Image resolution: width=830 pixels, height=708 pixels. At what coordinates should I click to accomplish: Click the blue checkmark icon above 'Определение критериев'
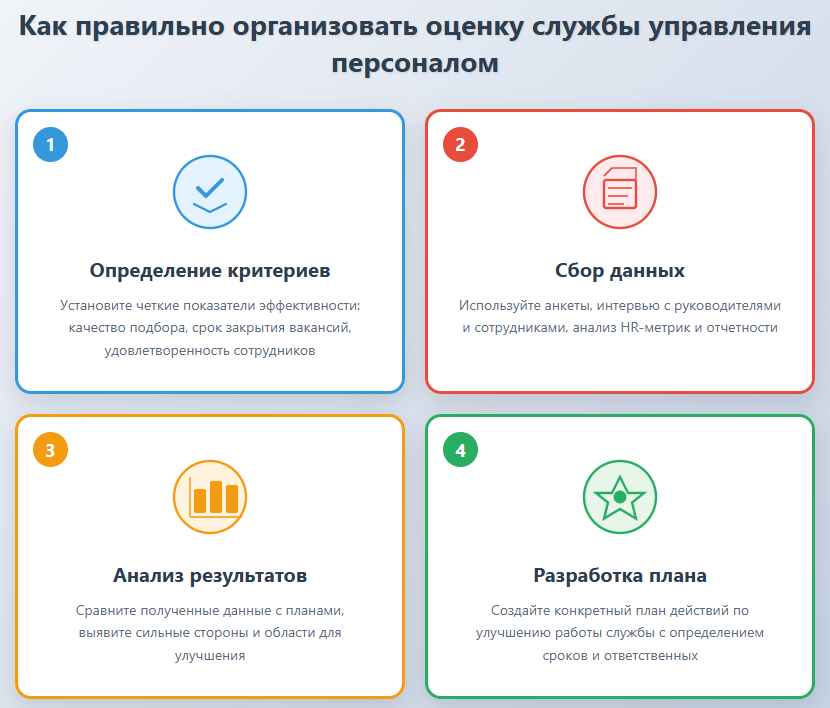(x=209, y=192)
